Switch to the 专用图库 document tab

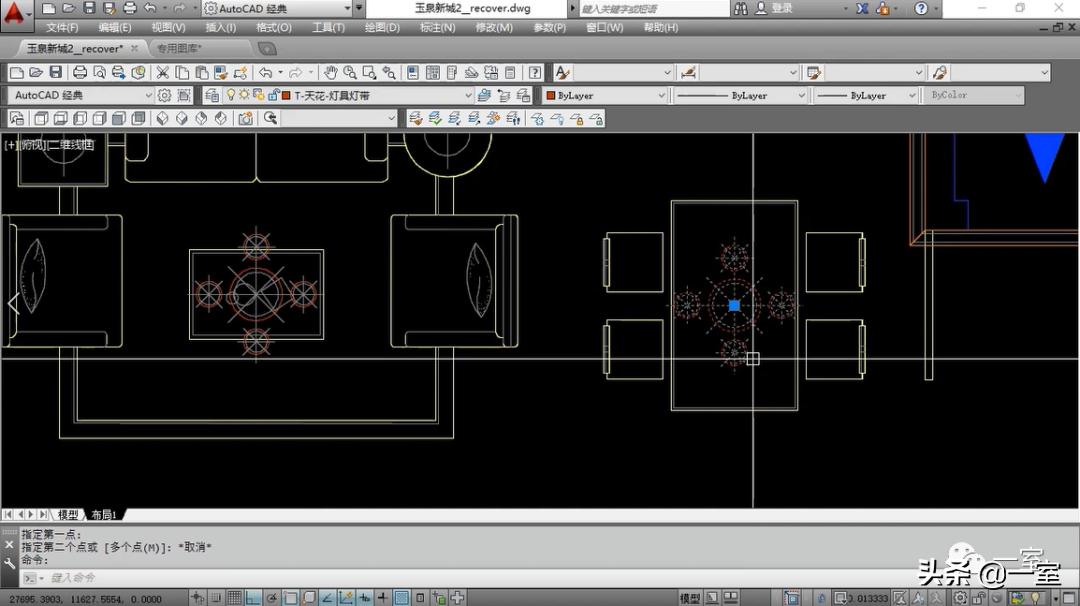(178, 48)
